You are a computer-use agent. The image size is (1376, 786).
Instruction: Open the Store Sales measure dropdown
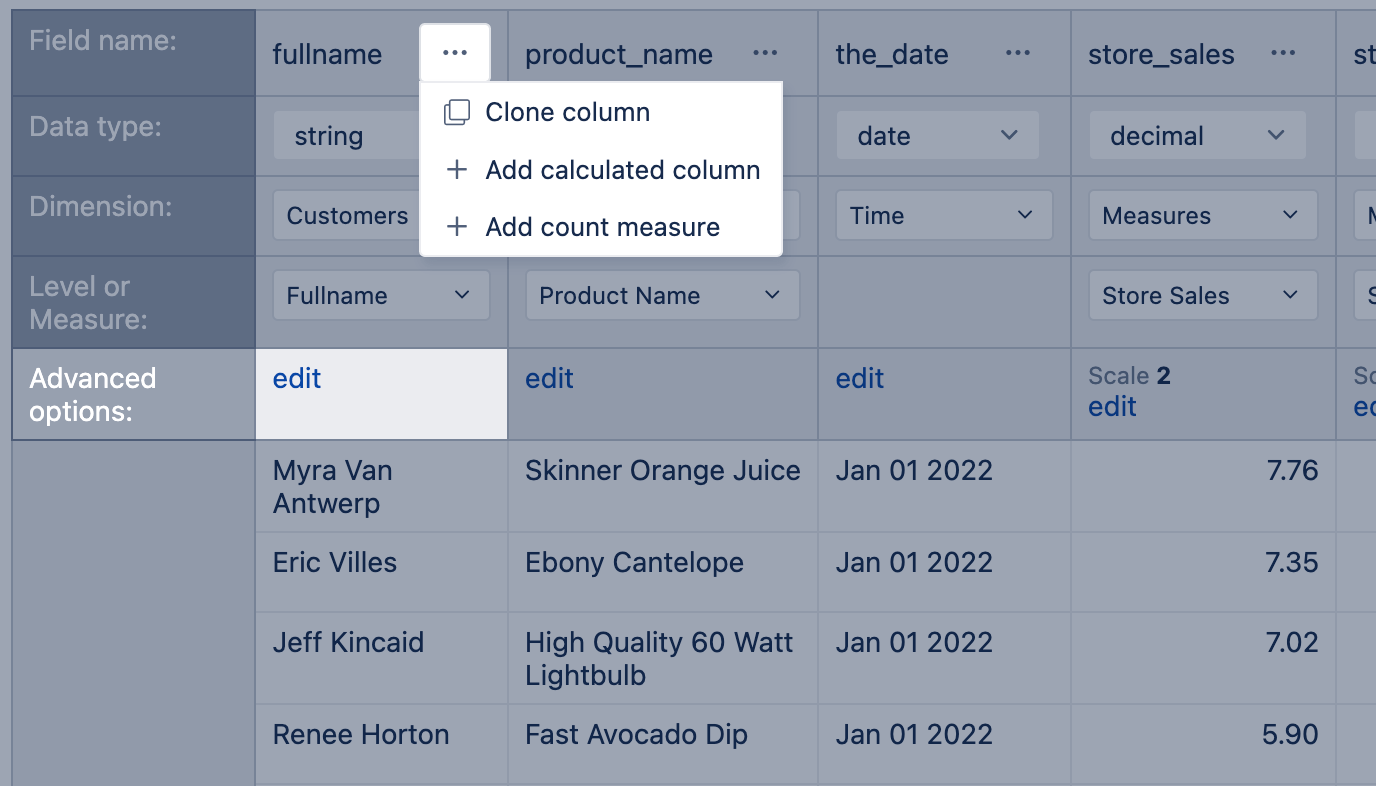click(x=1202, y=296)
